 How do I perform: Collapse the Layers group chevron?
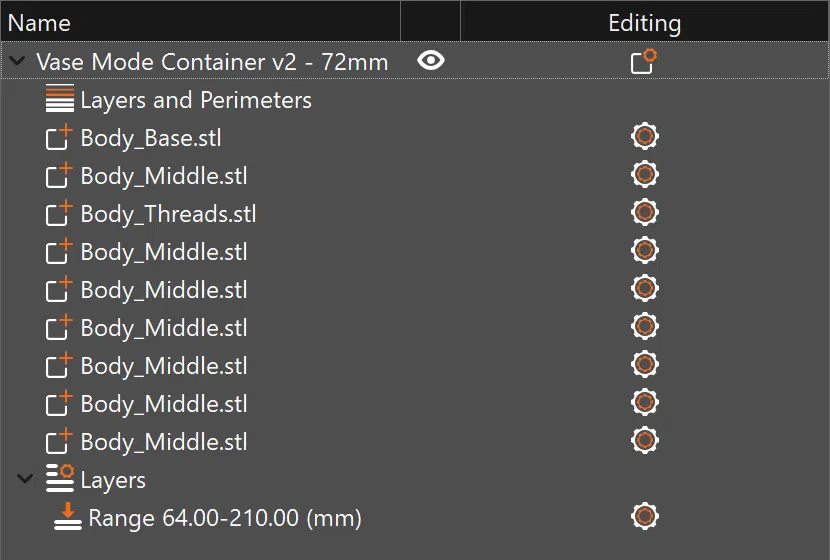(x=25, y=480)
